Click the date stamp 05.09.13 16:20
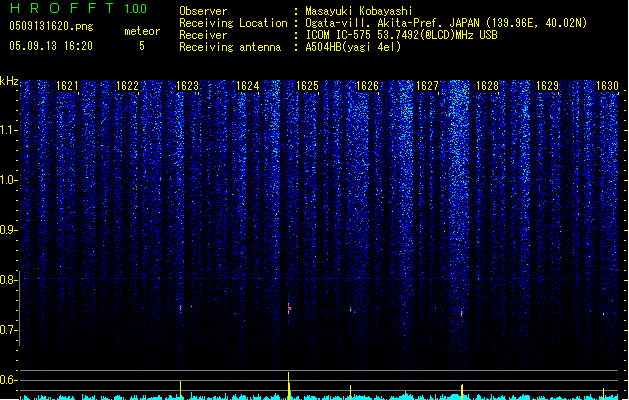 [x=51, y=46]
